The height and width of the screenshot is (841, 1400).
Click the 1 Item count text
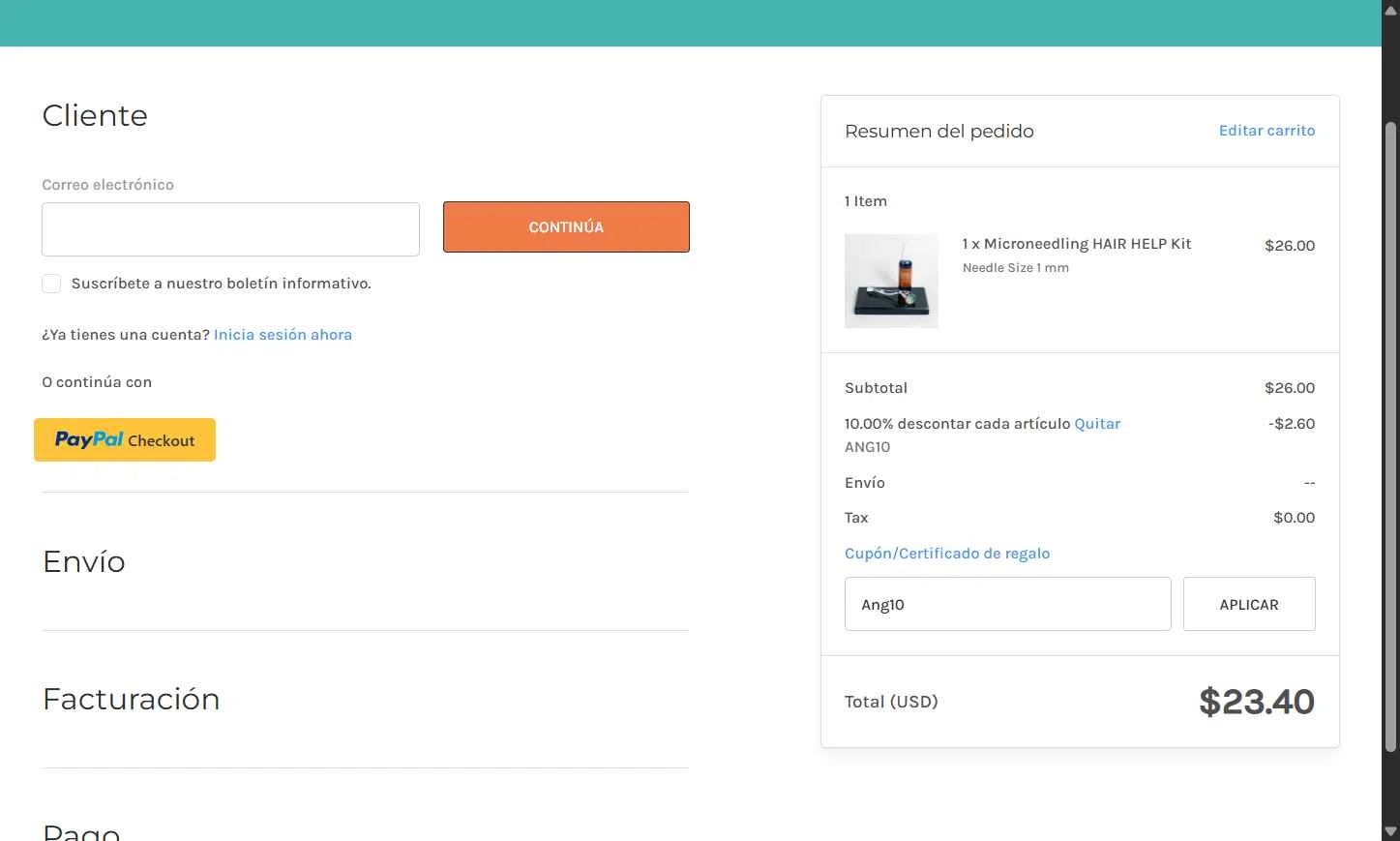[x=866, y=201]
